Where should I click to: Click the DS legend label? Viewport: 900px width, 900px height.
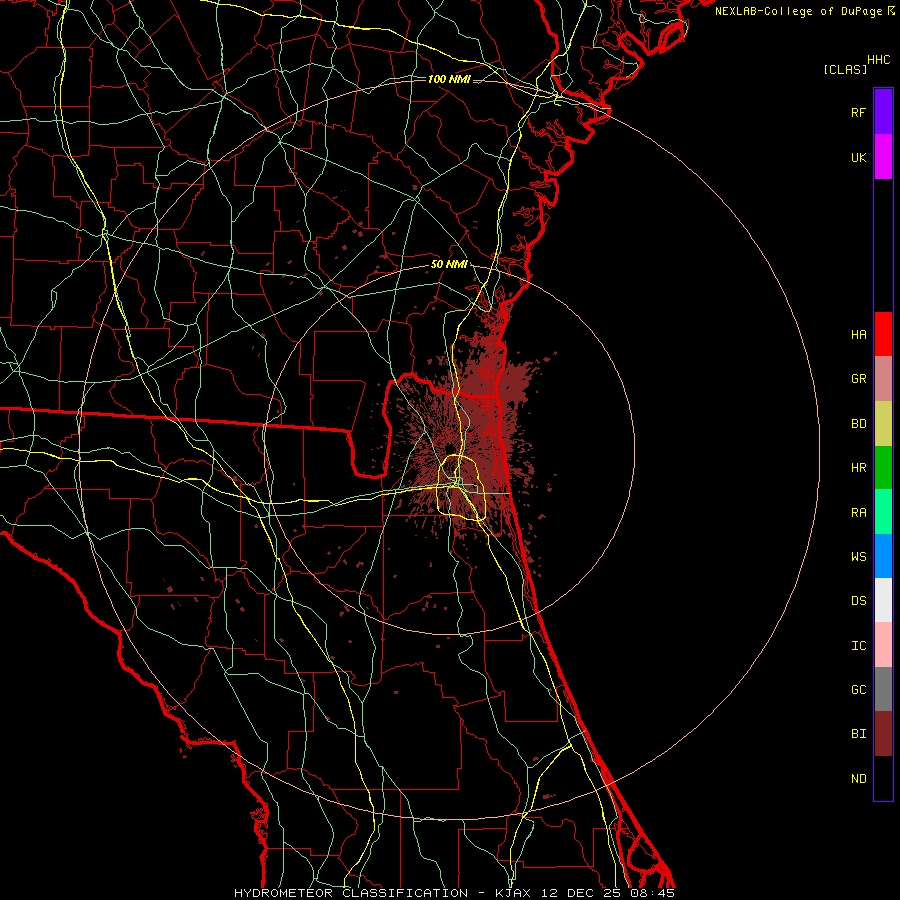pos(858,601)
